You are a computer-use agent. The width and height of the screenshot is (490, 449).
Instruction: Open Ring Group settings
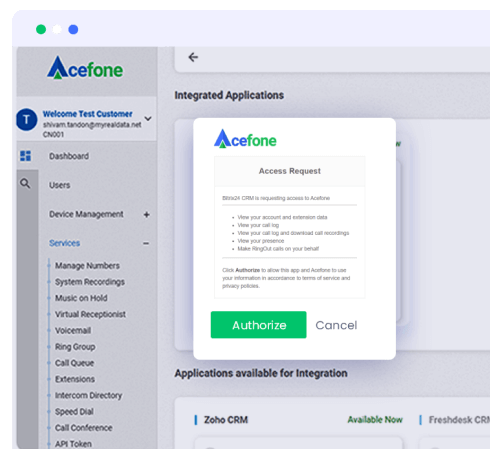point(75,347)
